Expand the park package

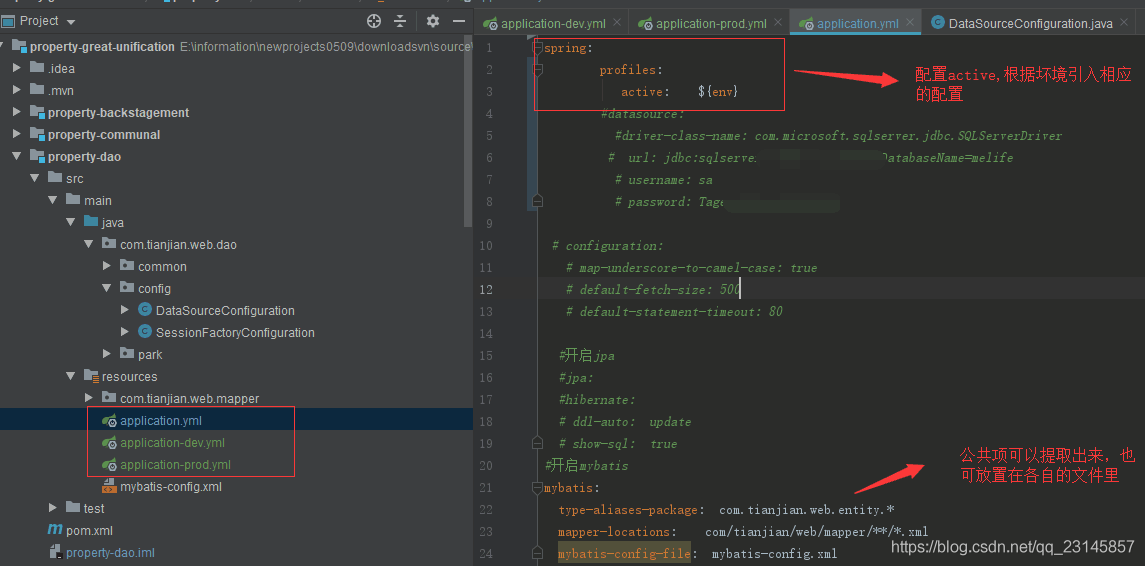pyautogui.click(x=106, y=354)
